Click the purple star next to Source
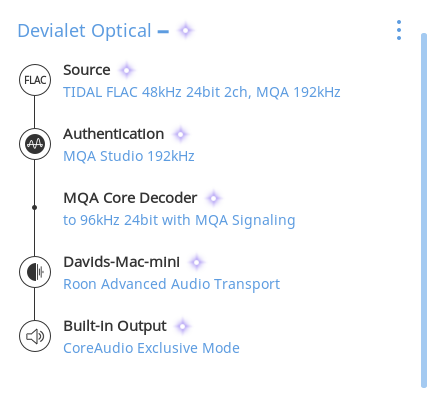Screen dimensions: 445x405 coord(126,70)
